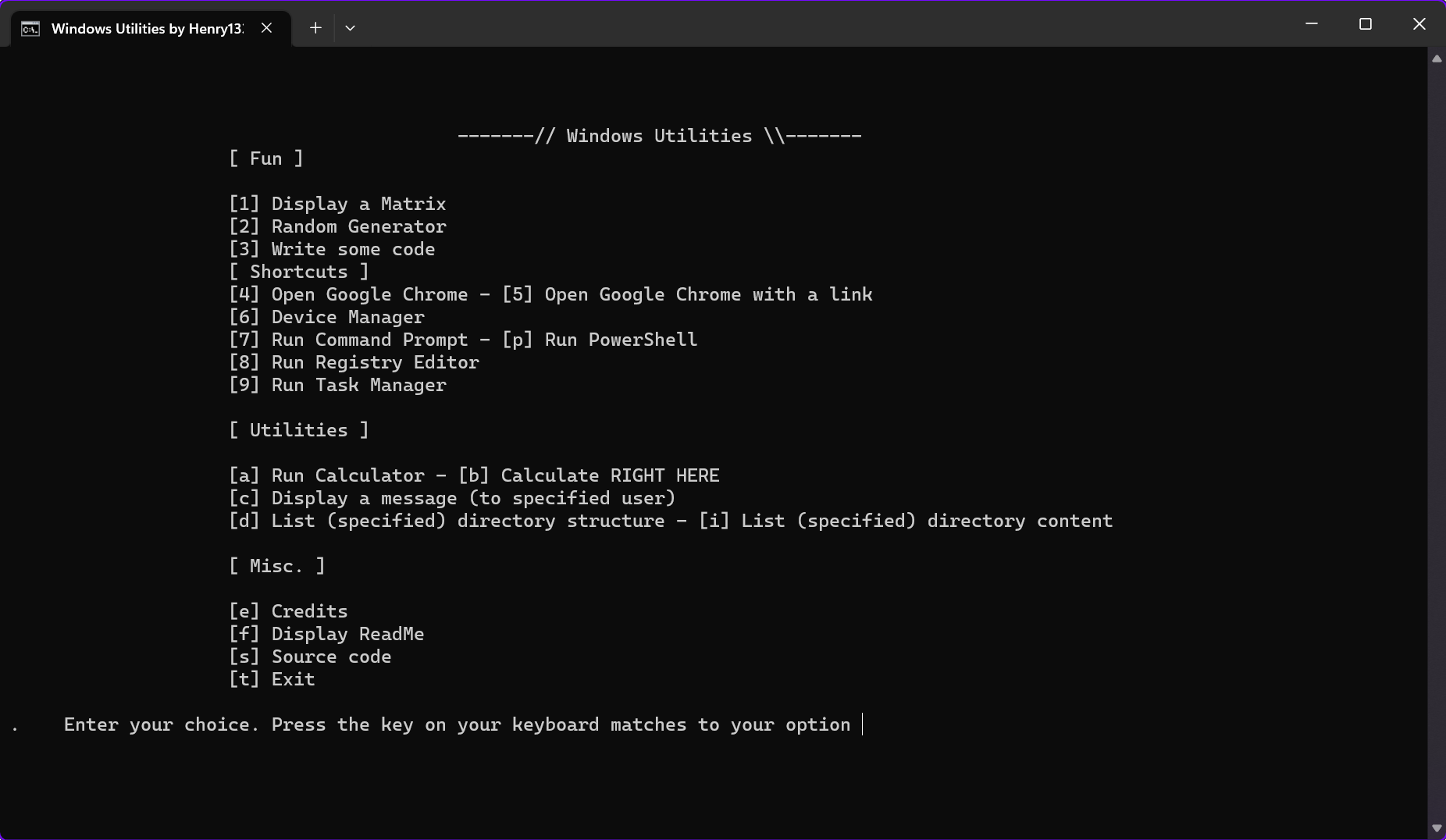Click the '[5] Open Google Chrome with a link' text
This screenshot has width=1446, height=840.
click(687, 294)
